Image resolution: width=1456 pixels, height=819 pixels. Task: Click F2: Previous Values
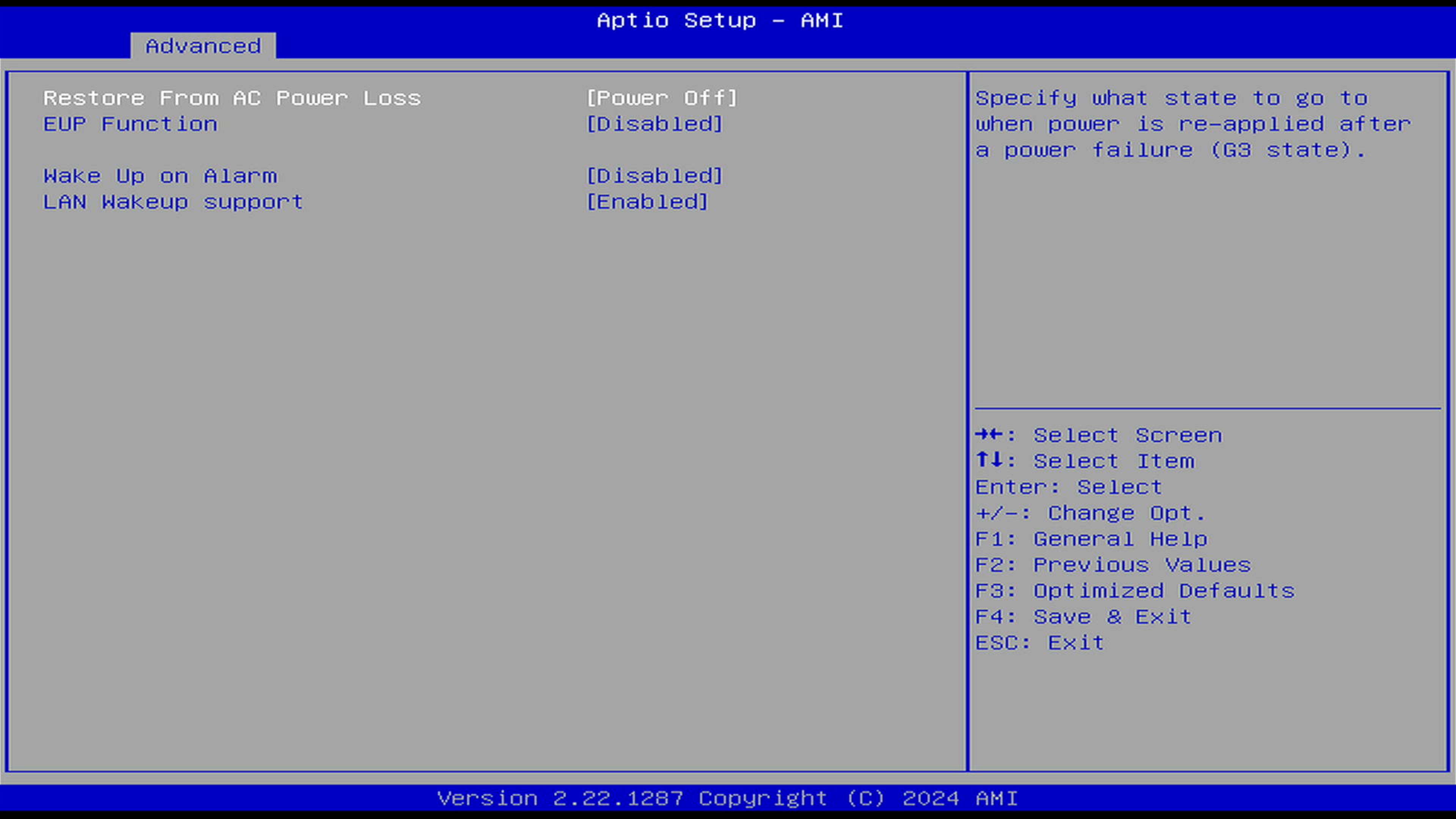[x=1113, y=565]
